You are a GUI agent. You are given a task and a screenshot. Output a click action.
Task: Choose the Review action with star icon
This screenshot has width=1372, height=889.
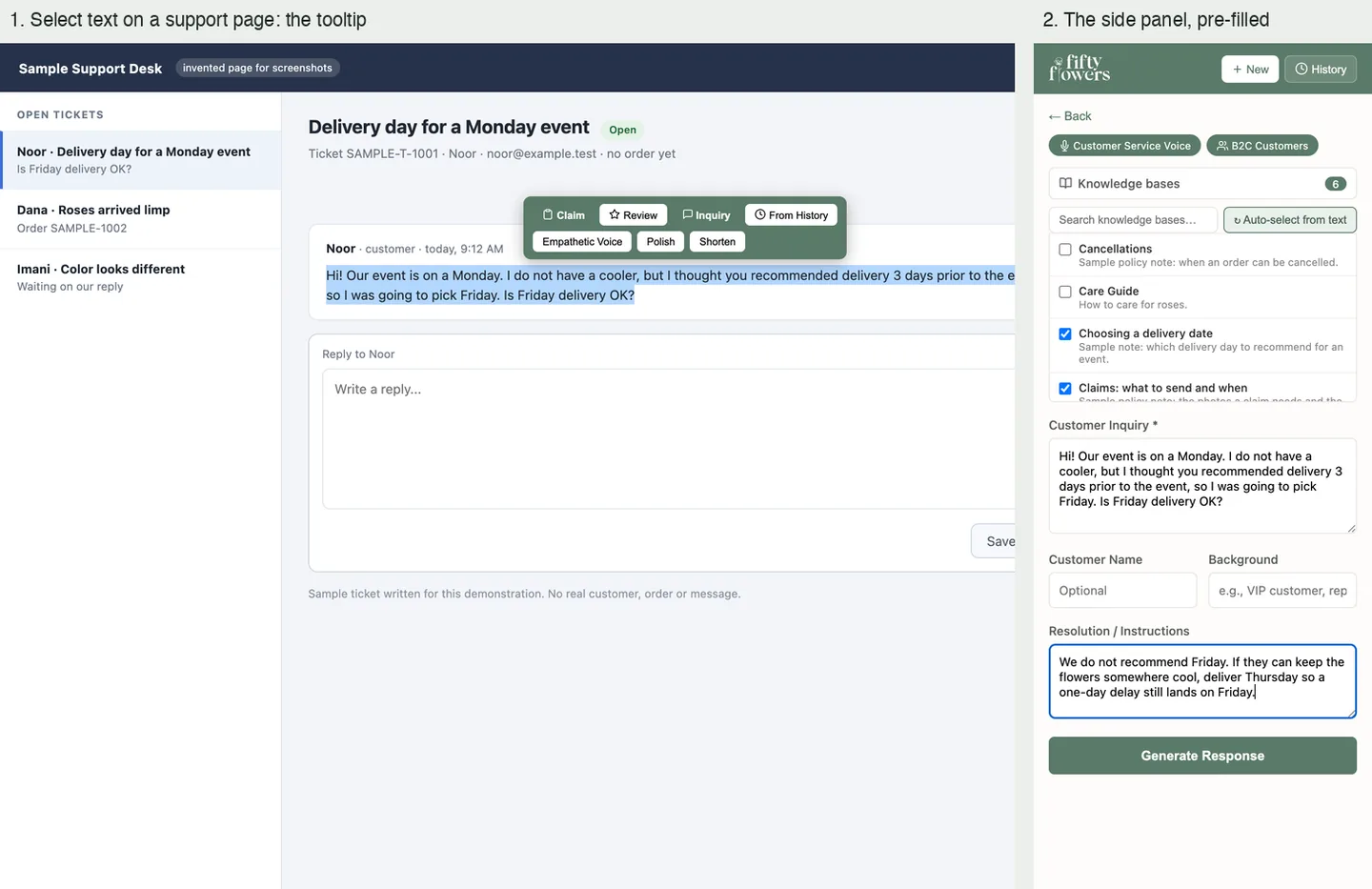[634, 215]
